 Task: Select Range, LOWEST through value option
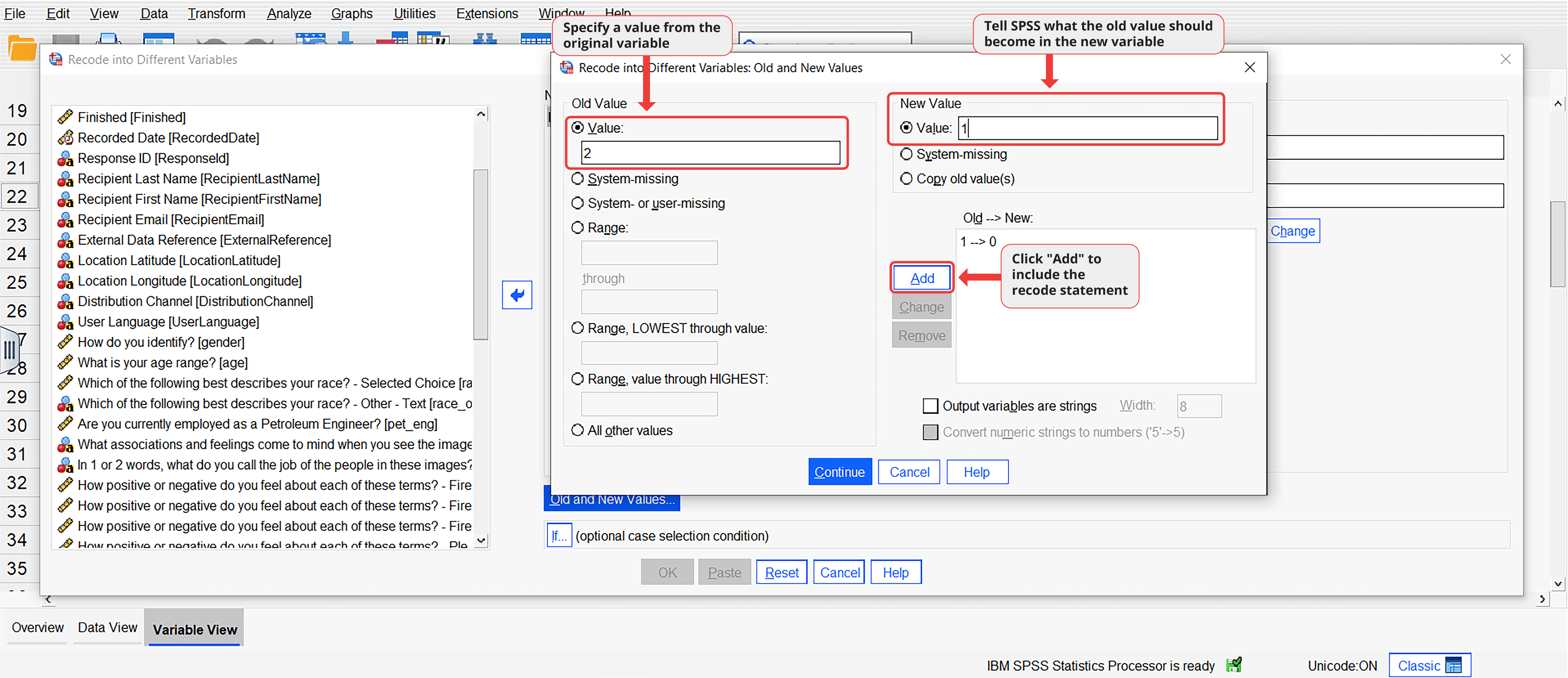578,328
